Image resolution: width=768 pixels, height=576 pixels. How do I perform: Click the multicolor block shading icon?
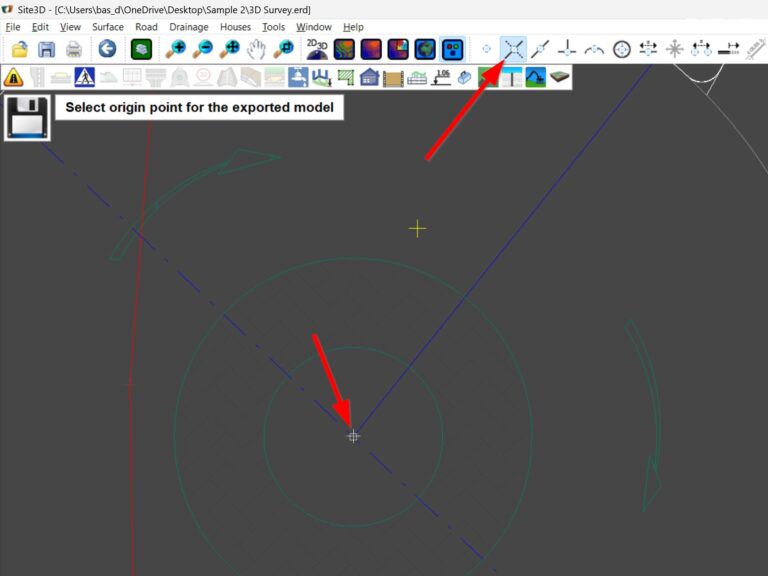tap(398, 49)
